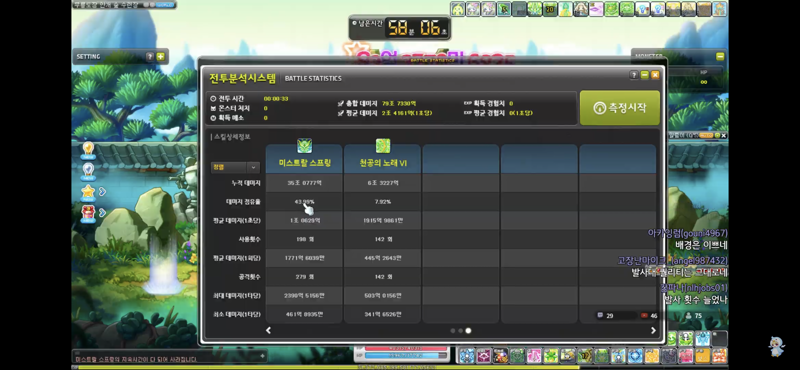This screenshot has width=800, height=370.
Task: Open the red gift box icon
Action: point(88,213)
